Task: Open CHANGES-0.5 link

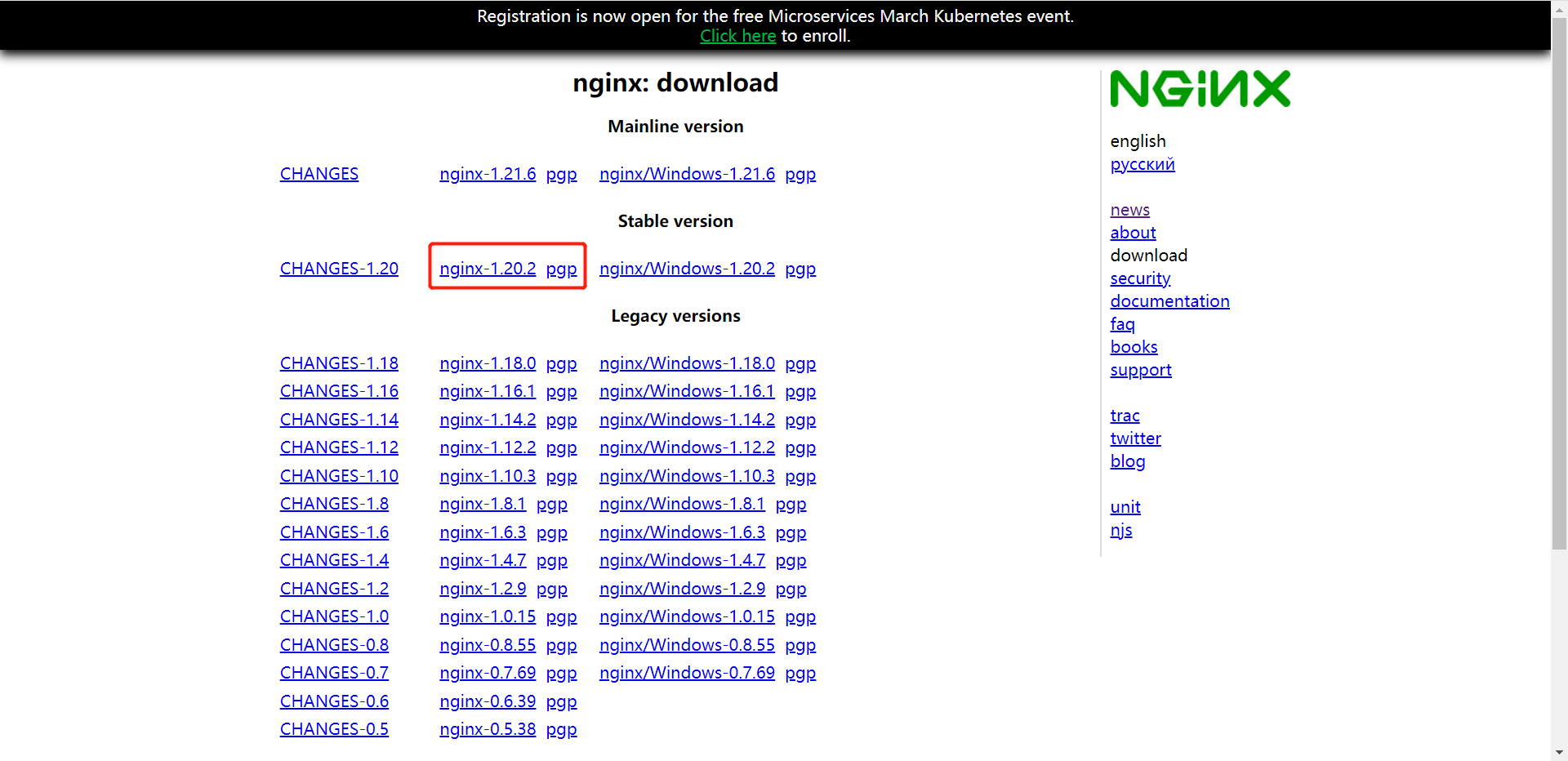Action: click(x=334, y=729)
